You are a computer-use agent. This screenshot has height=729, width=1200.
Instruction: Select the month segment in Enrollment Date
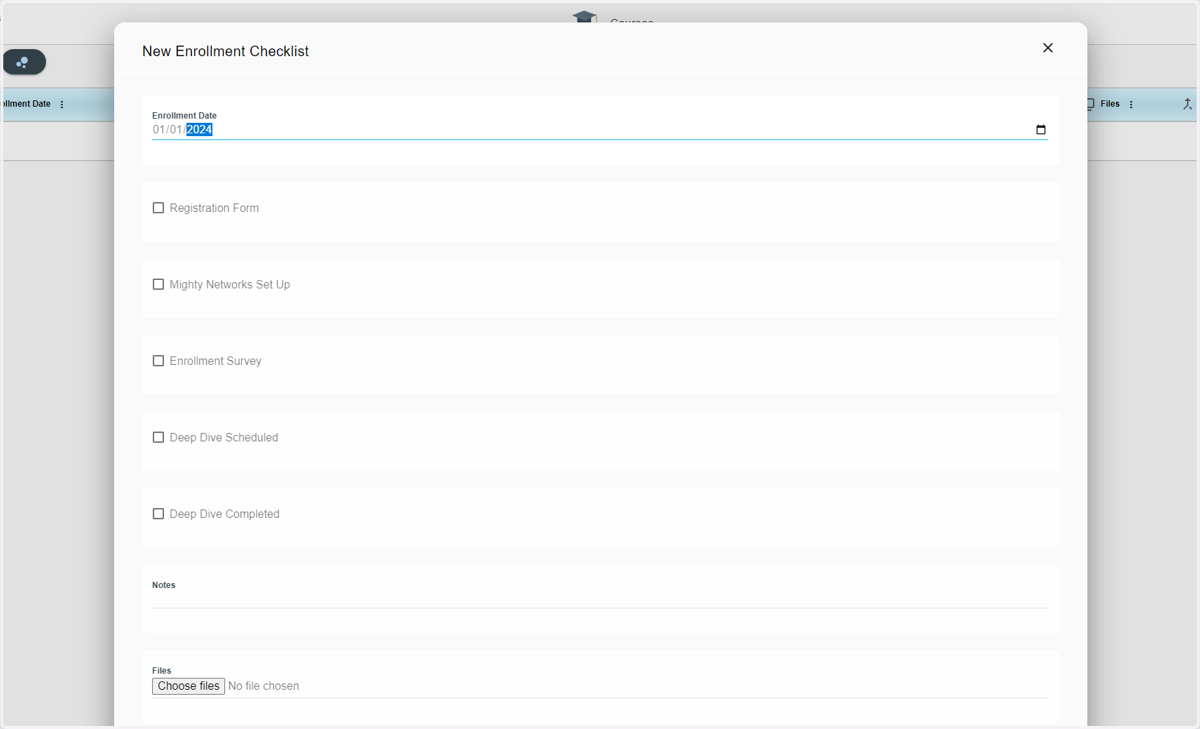pyautogui.click(x=159, y=130)
